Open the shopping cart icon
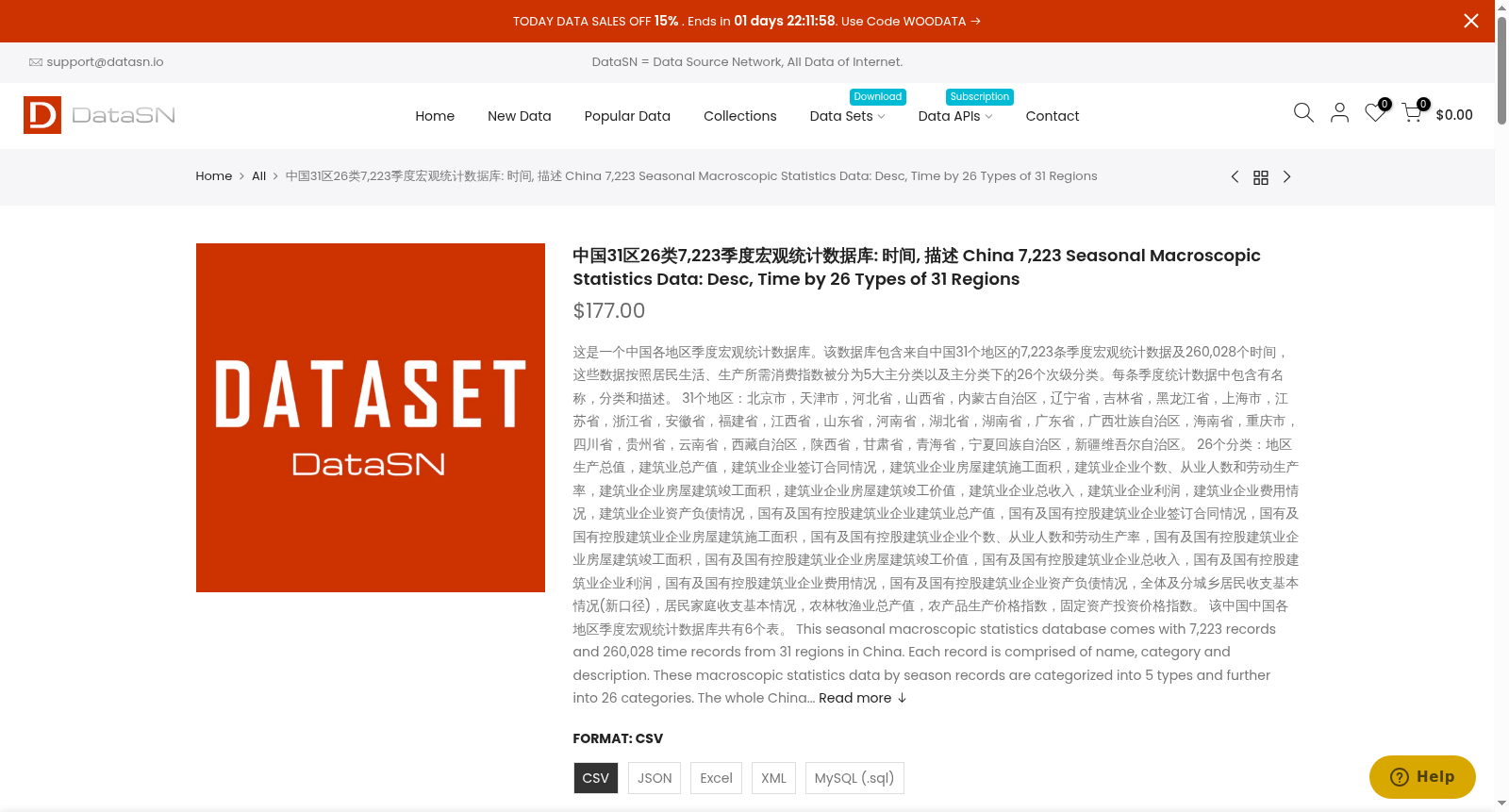The width and height of the screenshot is (1509, 812). pyautogui.click(x=1412, y=113)
